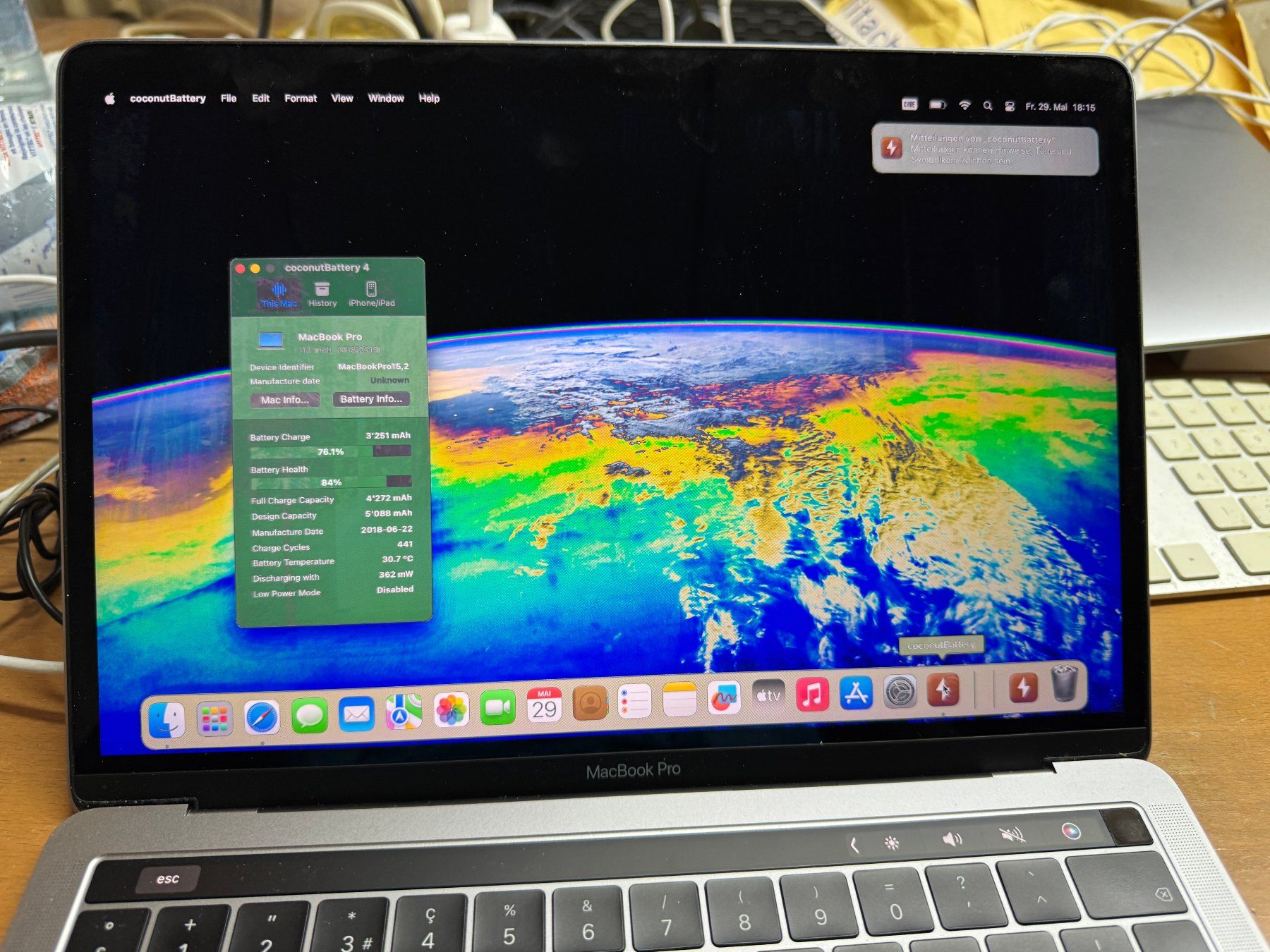Screen dimensions: 1270x952
Task: Click the battery Manufacture Date 2018-06-22
Action: (x=387, y=529)
